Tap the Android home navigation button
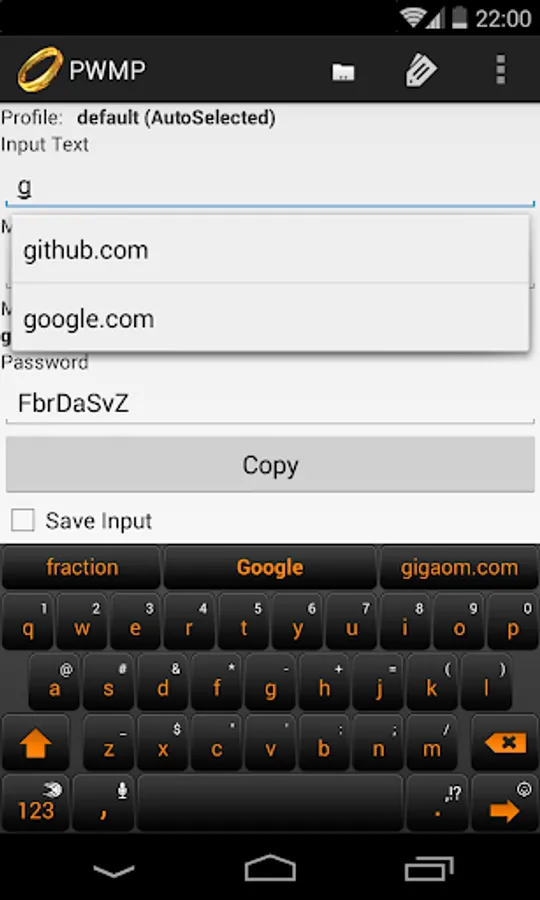This screenshot has height=900, width=540. (270, 867)
